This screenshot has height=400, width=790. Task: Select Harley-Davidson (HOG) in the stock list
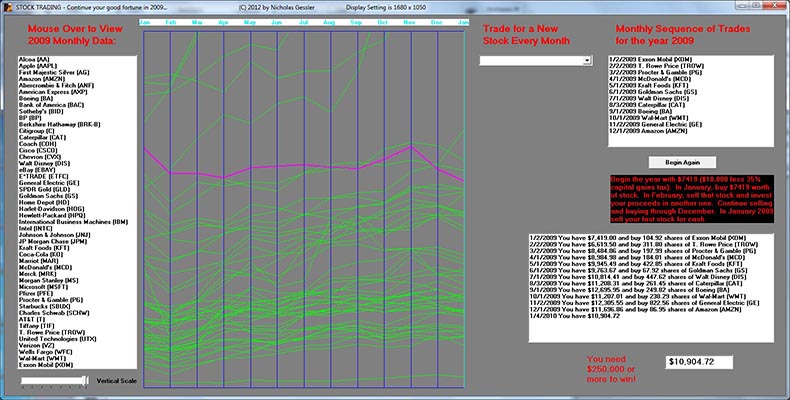(51, 209)
